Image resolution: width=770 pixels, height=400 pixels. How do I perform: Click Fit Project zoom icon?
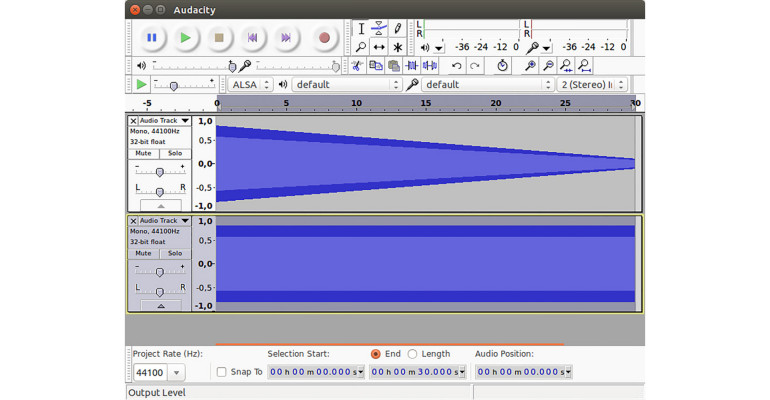pyautogui.click(x=584, y=66)
